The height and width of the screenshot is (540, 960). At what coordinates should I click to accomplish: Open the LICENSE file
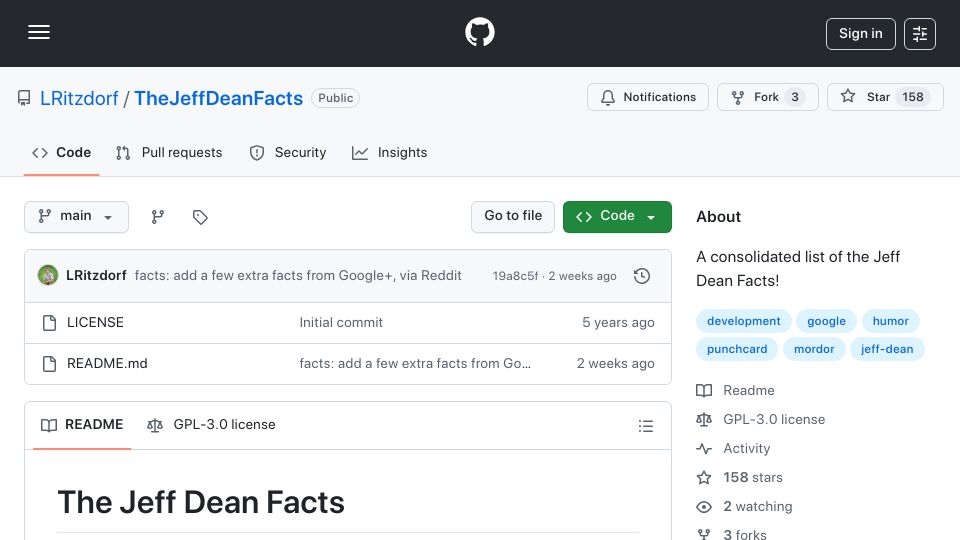click(96, 323)
